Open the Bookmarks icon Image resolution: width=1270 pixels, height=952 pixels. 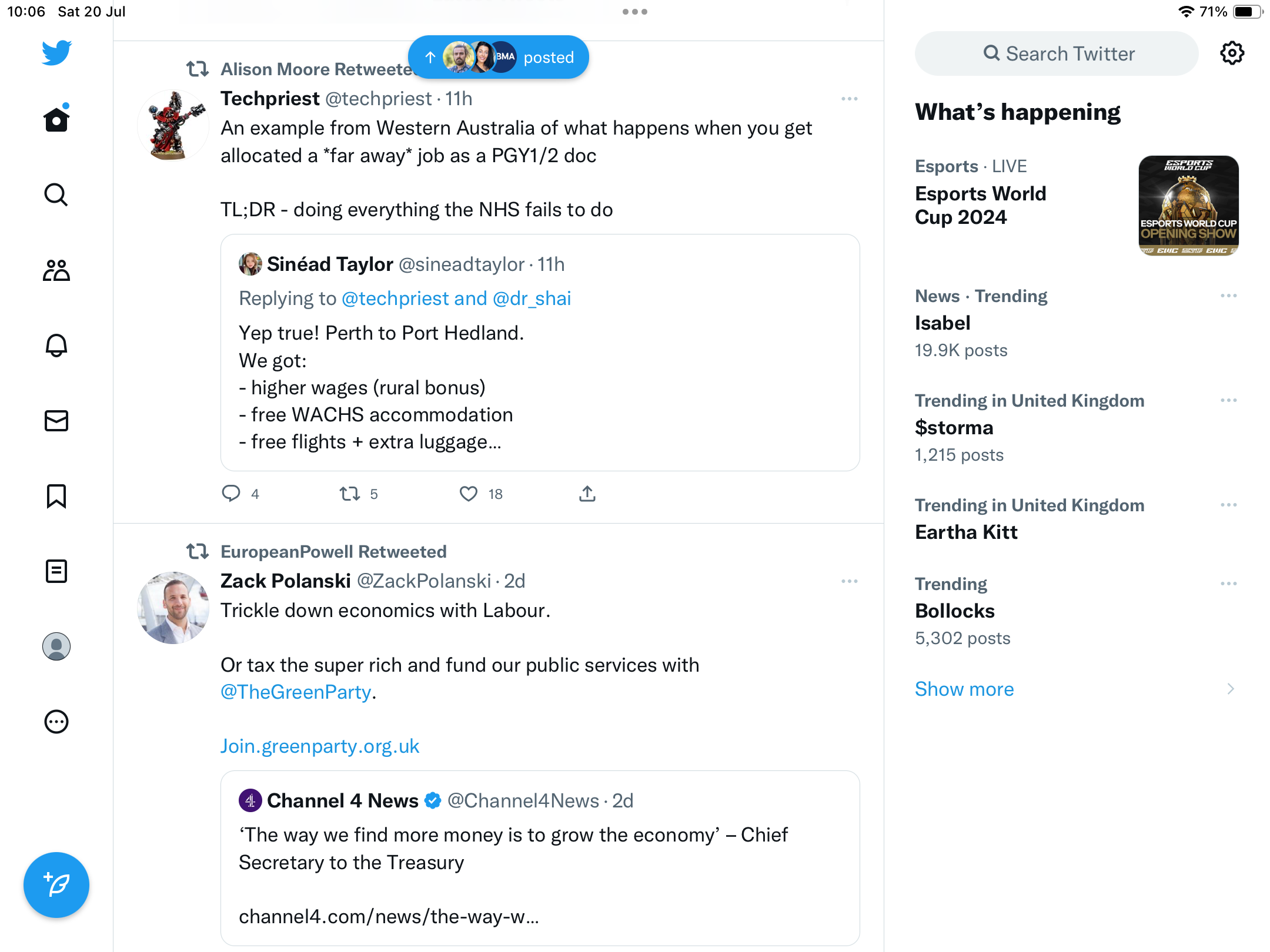[56, 496]
